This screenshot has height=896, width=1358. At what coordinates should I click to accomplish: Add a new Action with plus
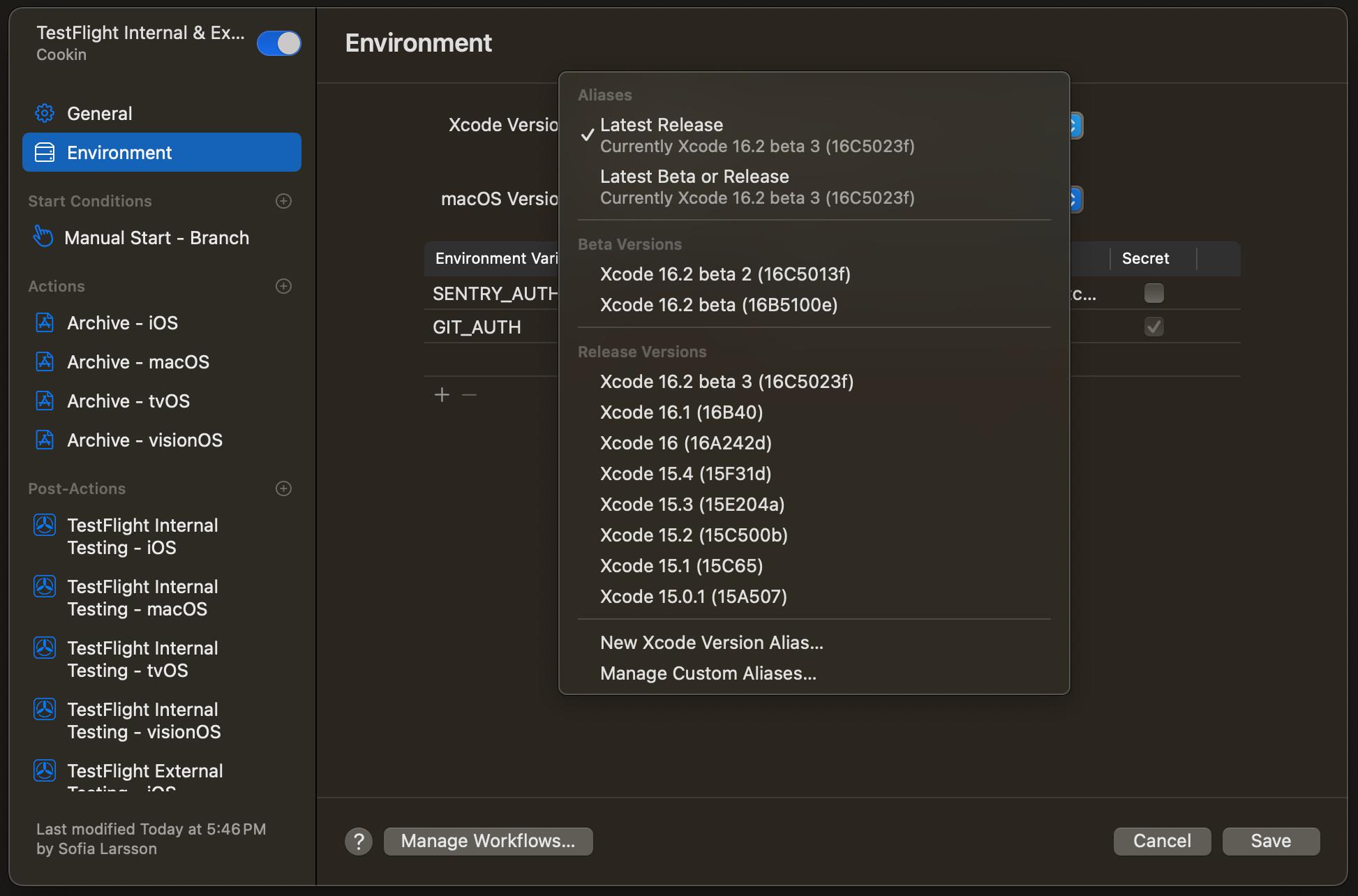(283, 286)
